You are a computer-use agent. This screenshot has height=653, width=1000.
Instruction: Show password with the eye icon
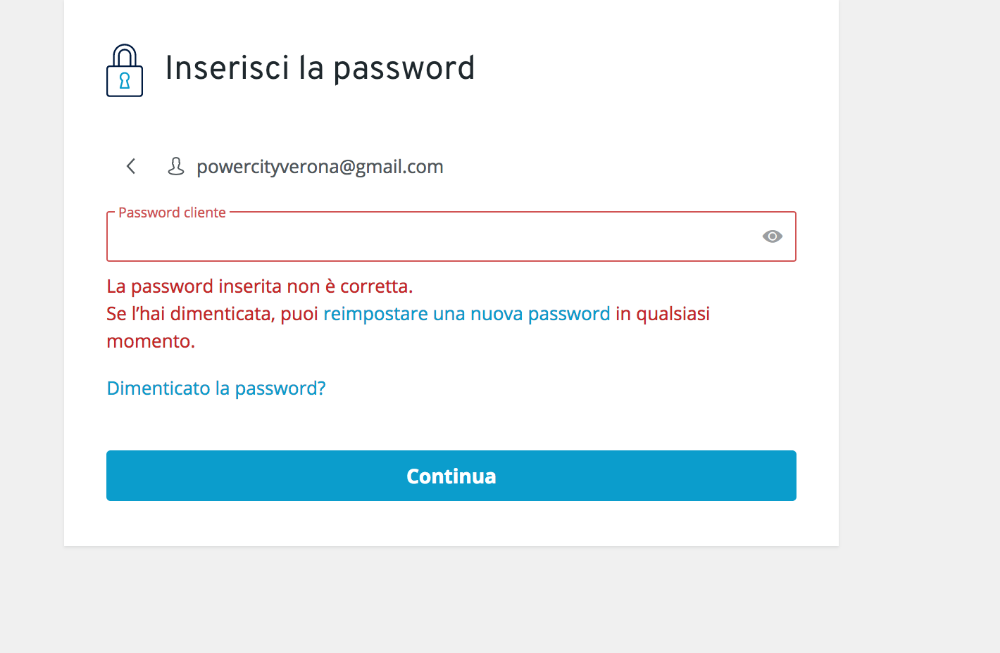(772, 237)
